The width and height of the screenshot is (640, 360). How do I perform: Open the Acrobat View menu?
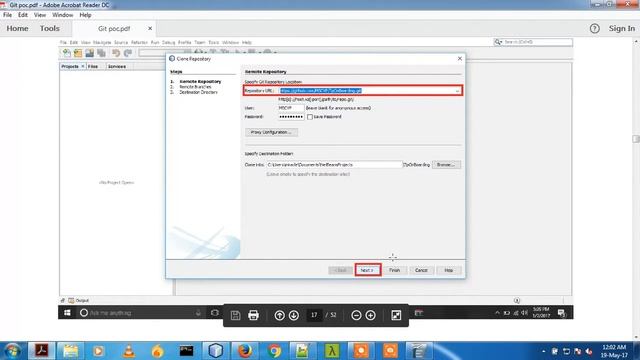(40, 15)
